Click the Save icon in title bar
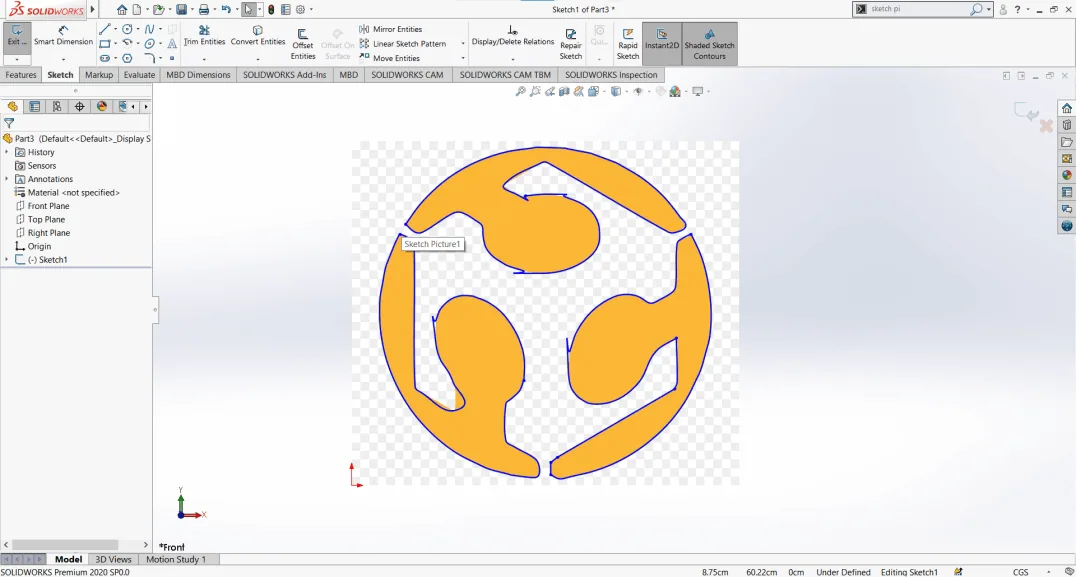 [181, 10]
